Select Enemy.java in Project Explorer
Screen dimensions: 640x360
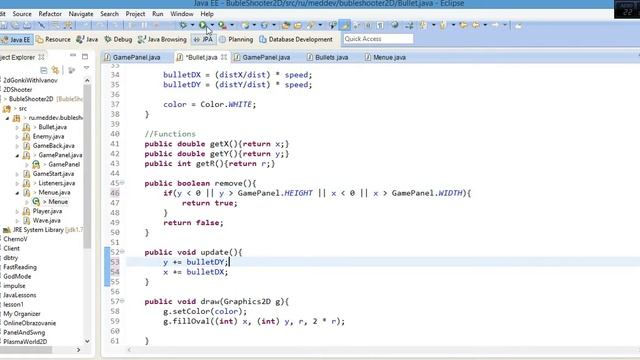click(x=48, y=136)
